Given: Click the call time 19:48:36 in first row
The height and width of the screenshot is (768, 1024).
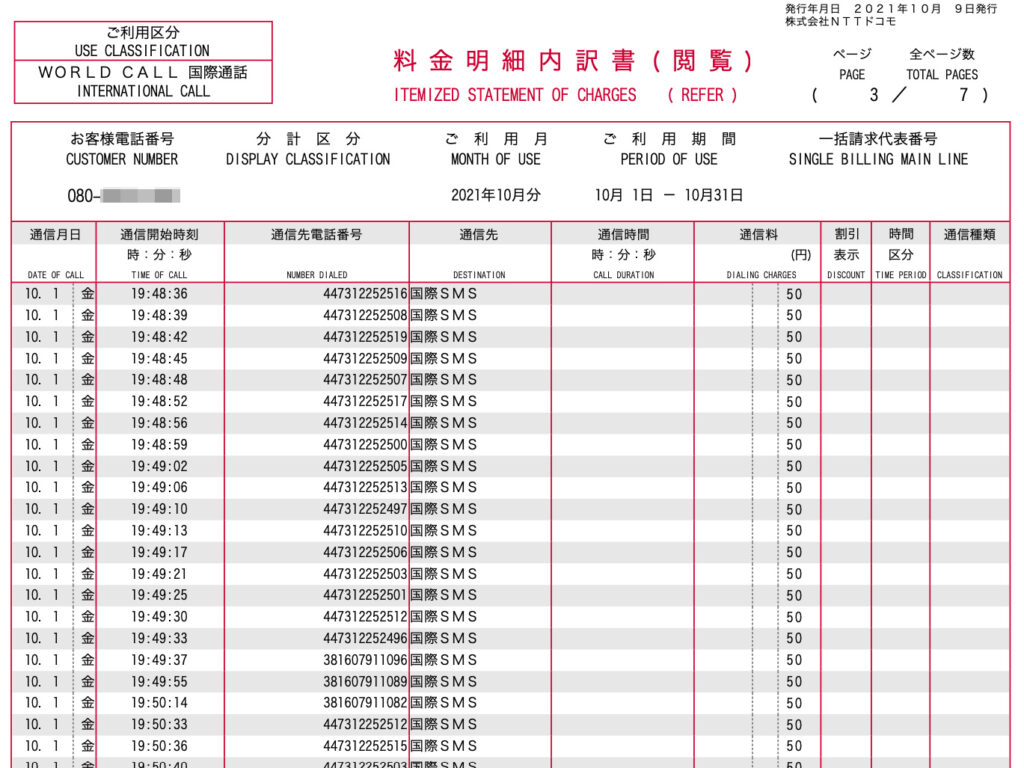Looking at the screenshot, I should 159,294.
